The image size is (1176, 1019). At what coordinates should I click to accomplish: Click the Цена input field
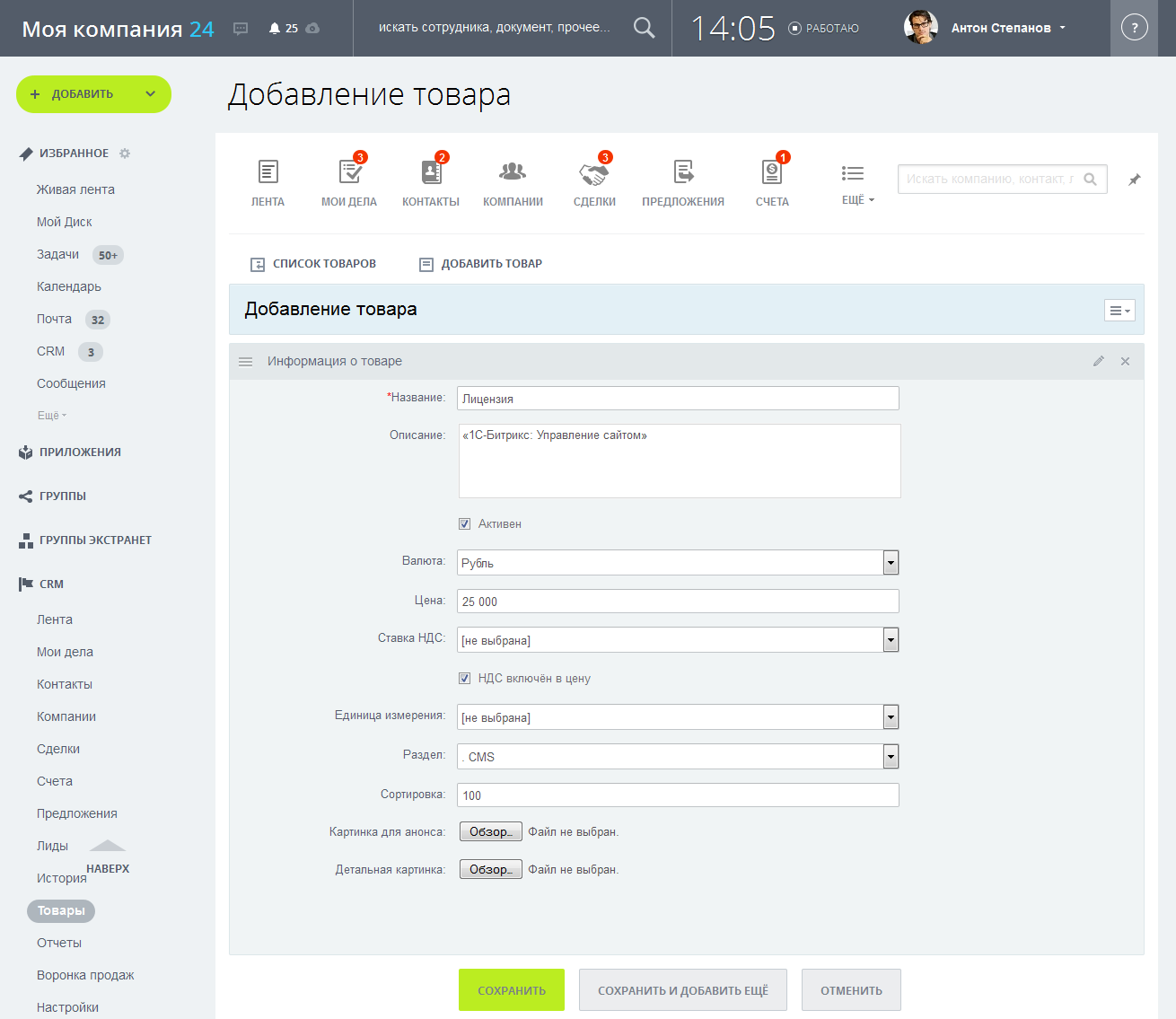[678, 602]
